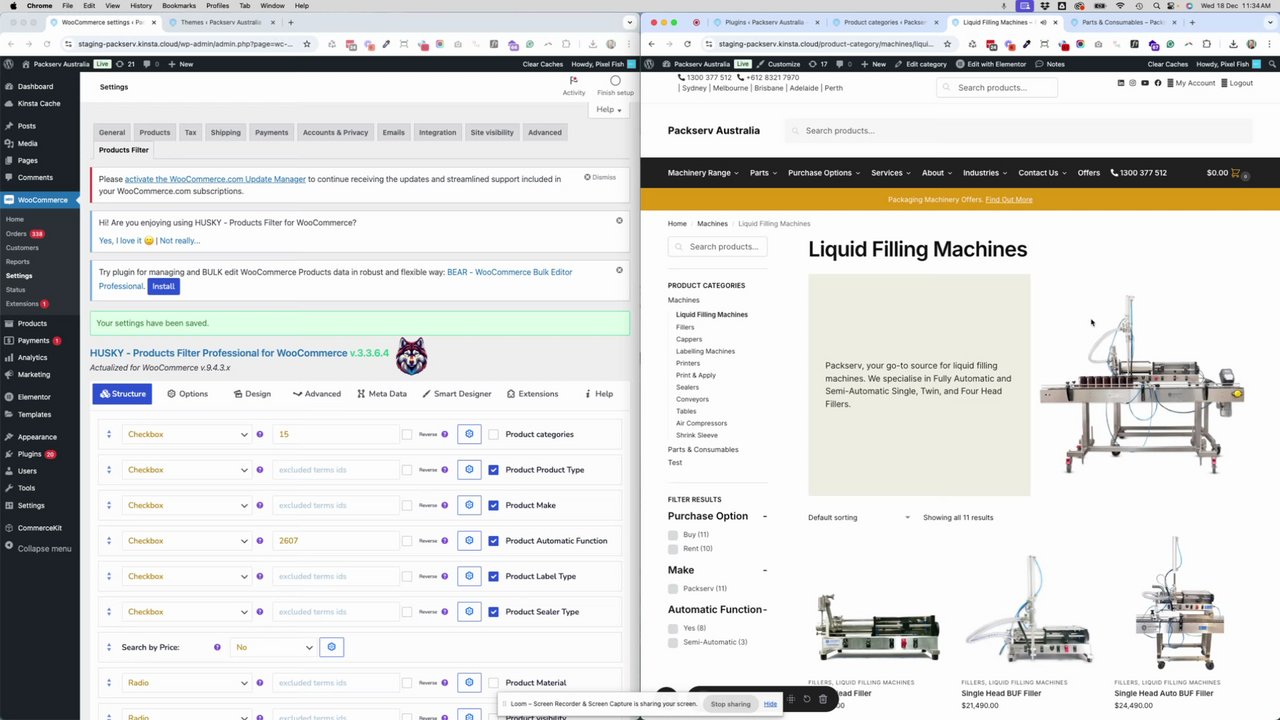The width and height of the screenshot is (1280, 720).
Task: Click the 'Yes, I love it' link
Action: coord(126,241)
